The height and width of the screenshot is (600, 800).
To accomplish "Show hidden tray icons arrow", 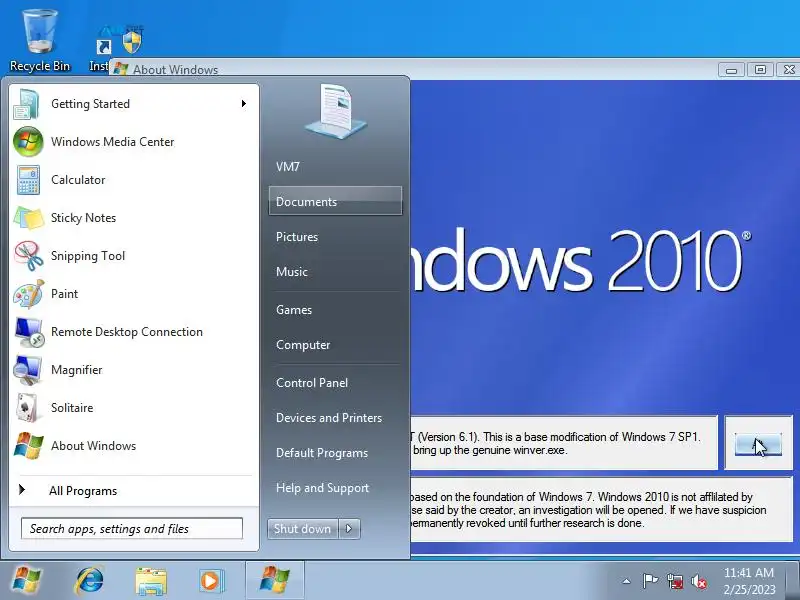I will (x=627, y=581).
